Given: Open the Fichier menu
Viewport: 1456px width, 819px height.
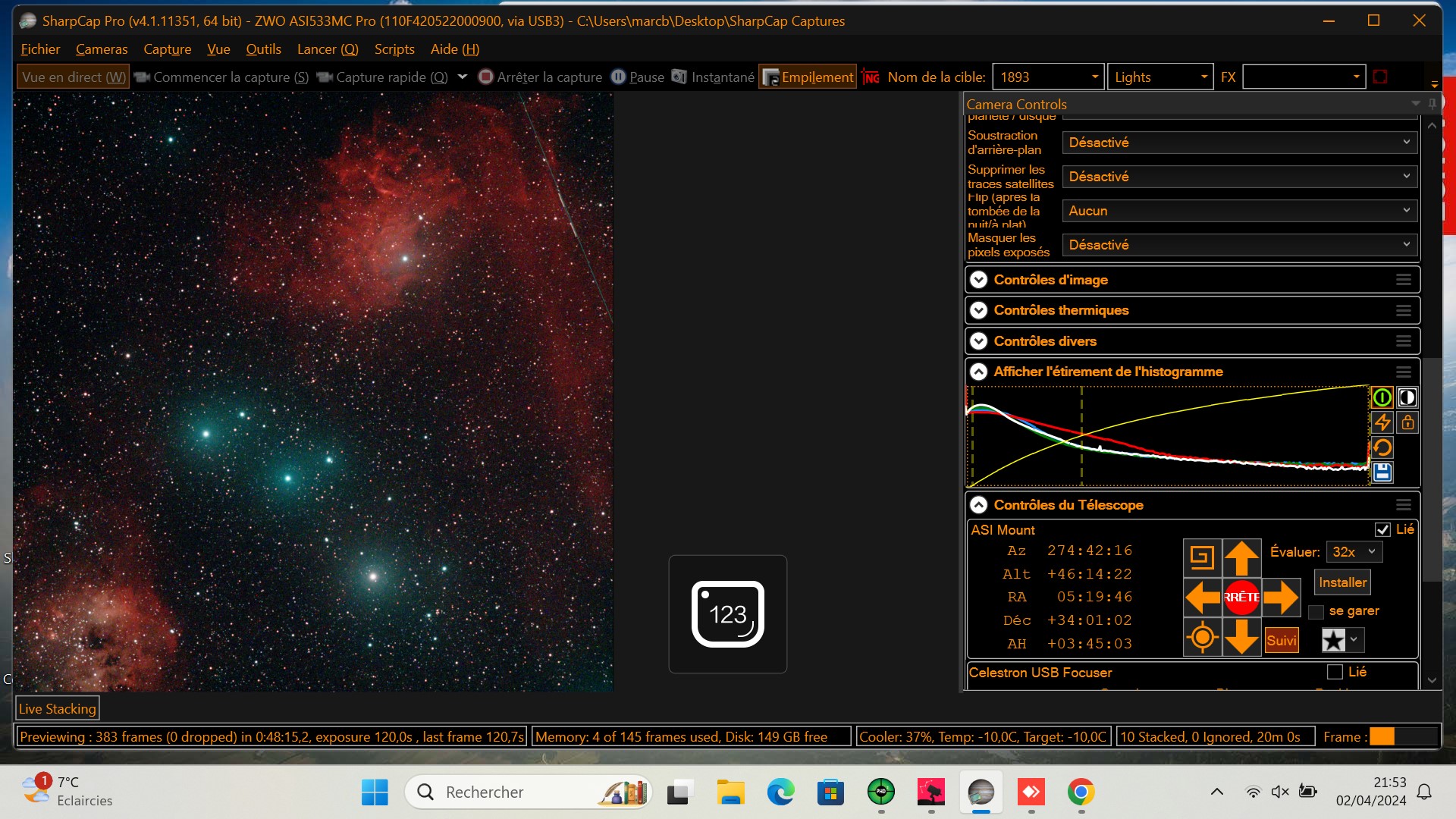Looking at the screenshot, I should click(40, 49).
